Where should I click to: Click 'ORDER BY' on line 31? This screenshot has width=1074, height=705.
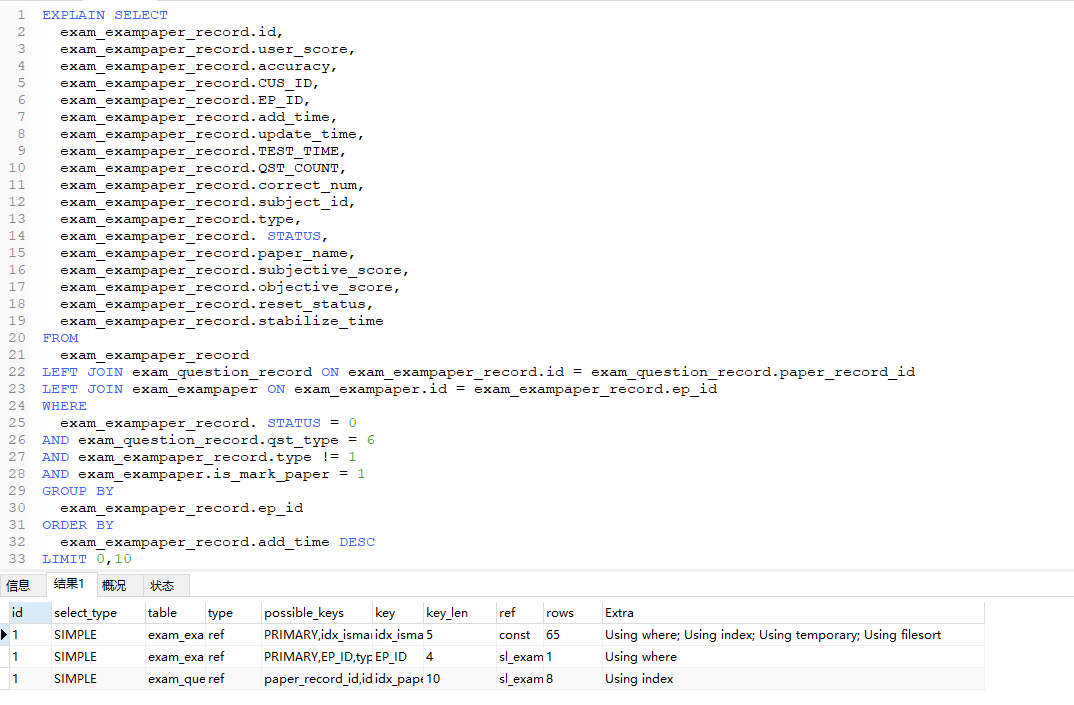[78, 525]
